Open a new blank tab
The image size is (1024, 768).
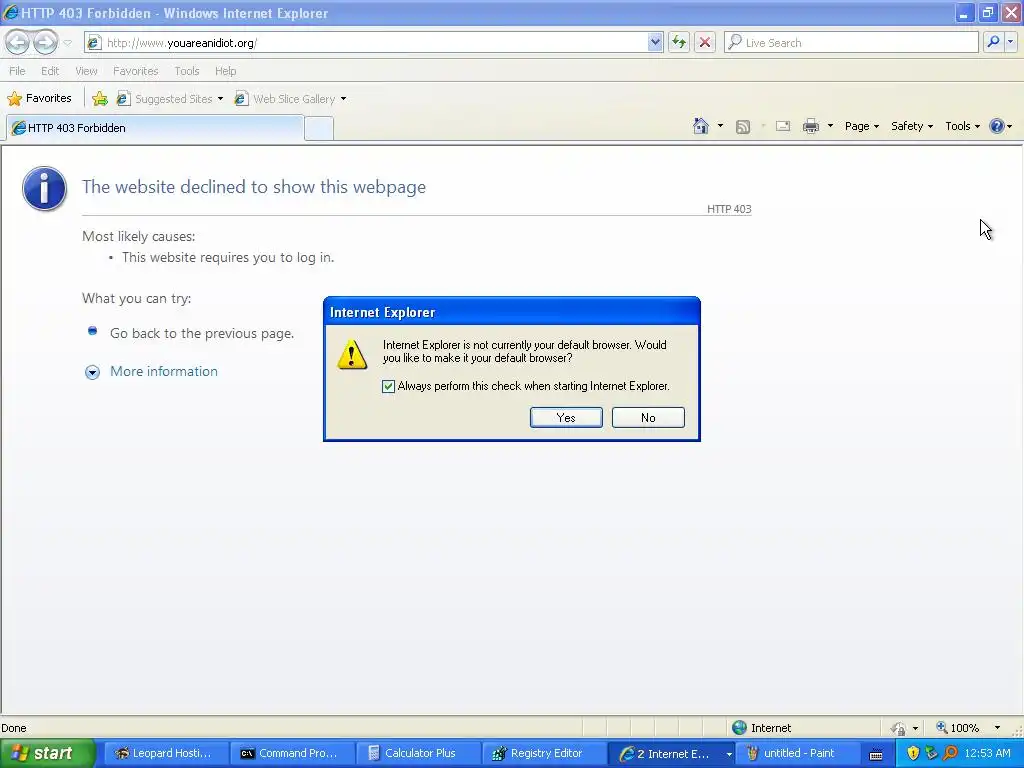click(x=319, y=129)
